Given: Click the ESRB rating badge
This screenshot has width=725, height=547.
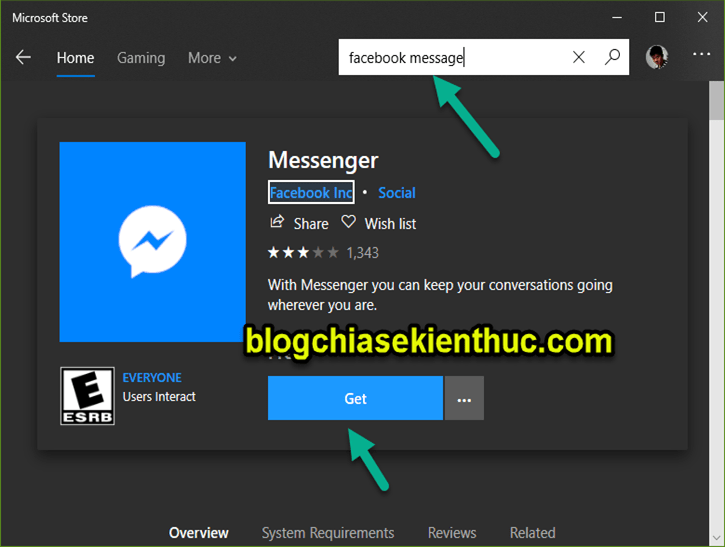Looking at the screenshot, I should (87, 396).
